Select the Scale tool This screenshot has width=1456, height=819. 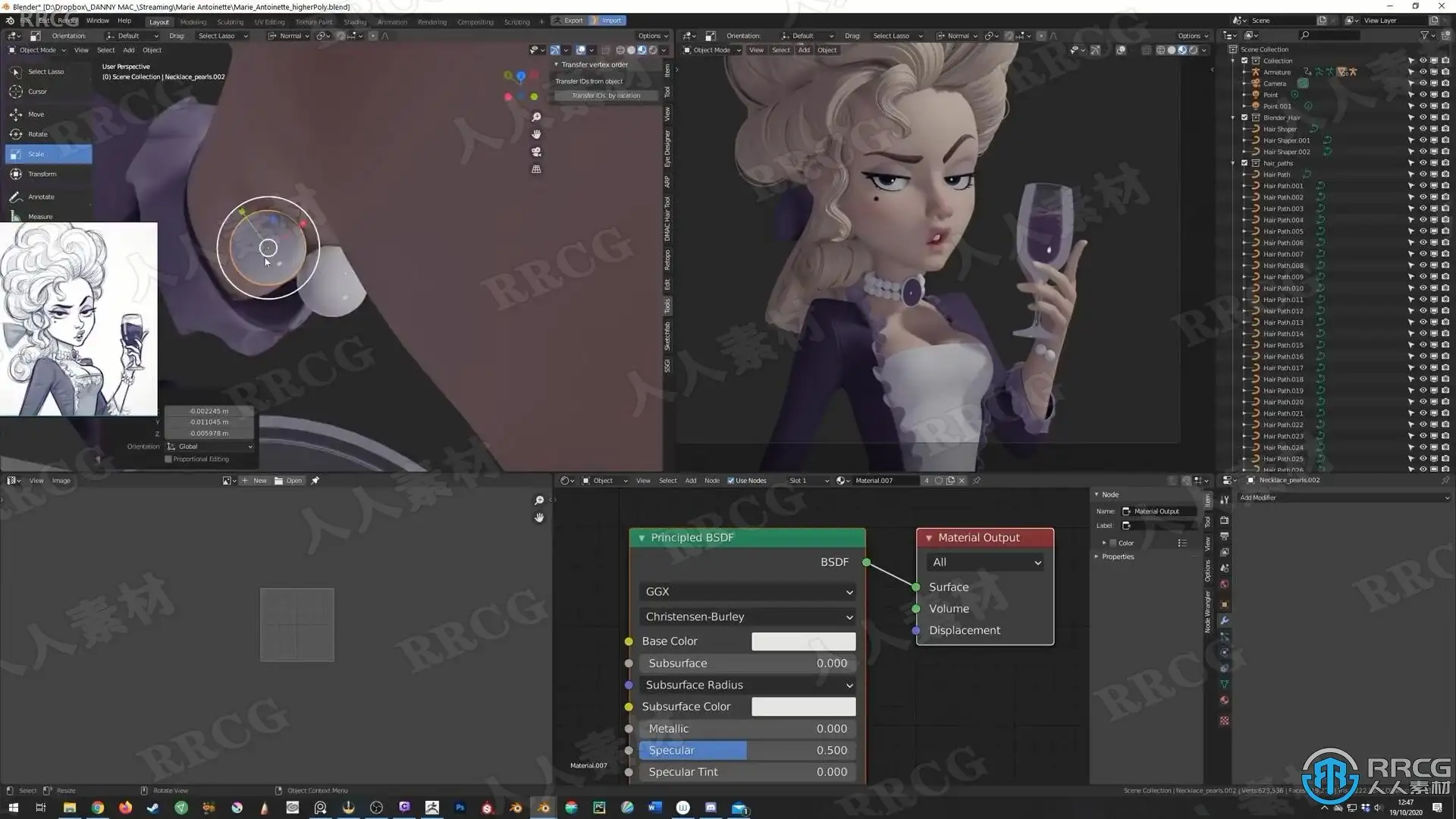(49, 154)
